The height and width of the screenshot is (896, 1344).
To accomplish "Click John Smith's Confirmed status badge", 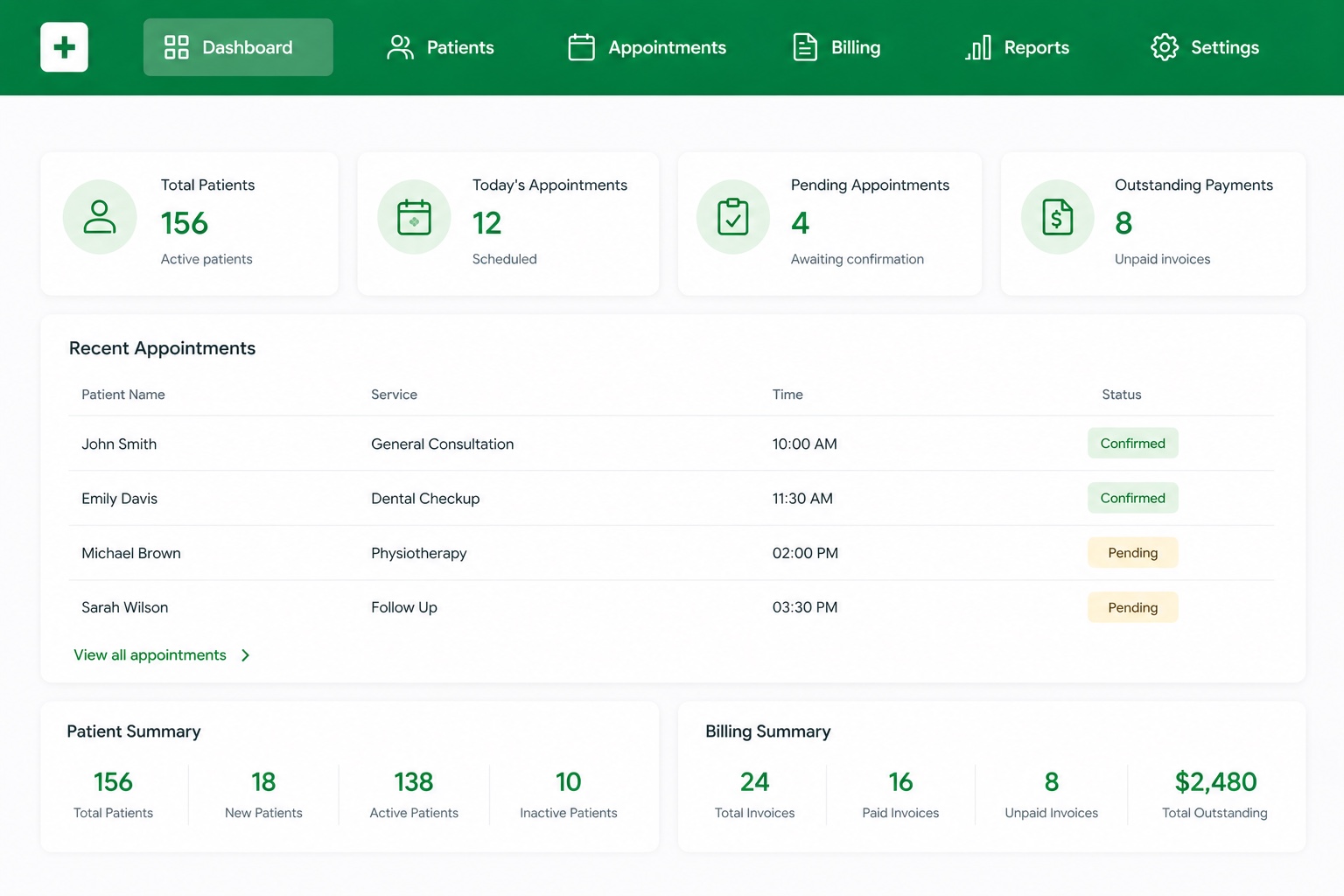I will click(x=1133, y=444).
